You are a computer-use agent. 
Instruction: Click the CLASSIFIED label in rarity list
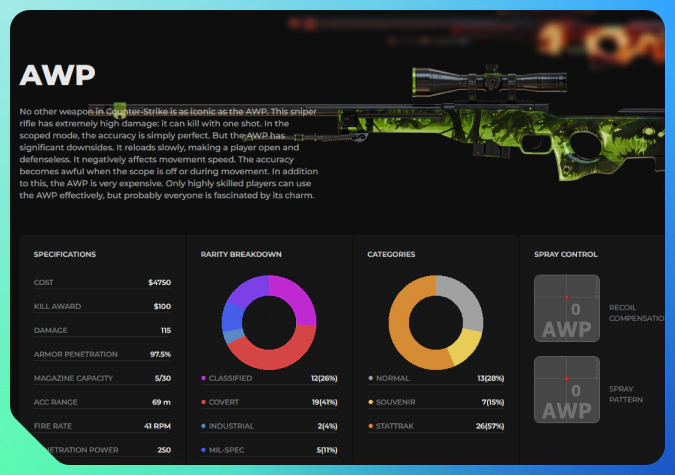[230, 378]
